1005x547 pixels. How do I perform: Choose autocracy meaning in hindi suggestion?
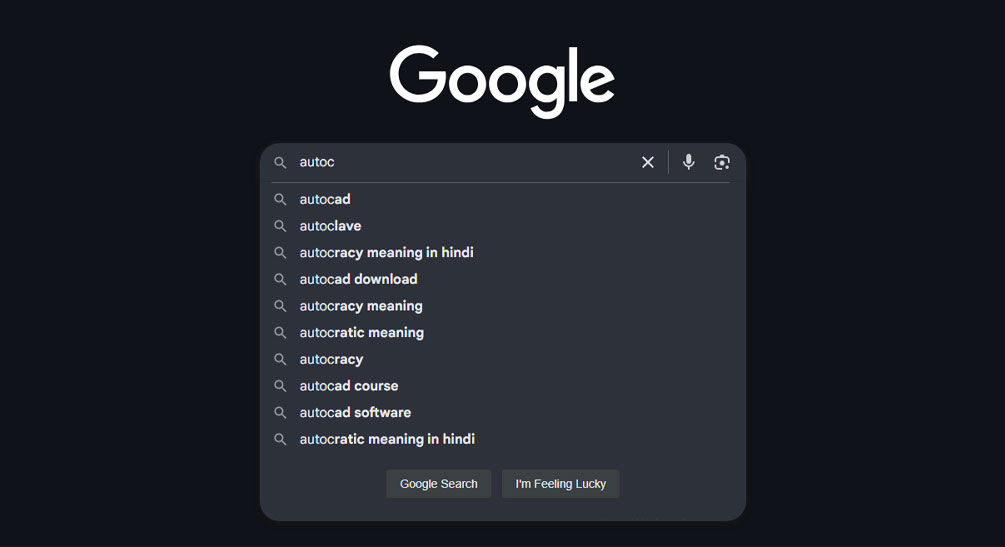coord(502,253)
